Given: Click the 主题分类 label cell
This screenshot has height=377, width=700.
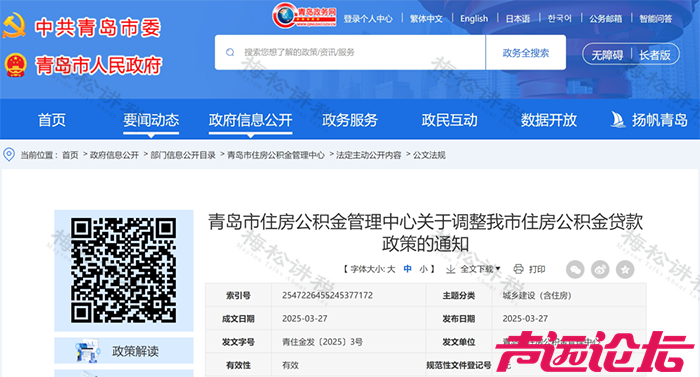Looking at the screenshot, I should pos(458,295).
